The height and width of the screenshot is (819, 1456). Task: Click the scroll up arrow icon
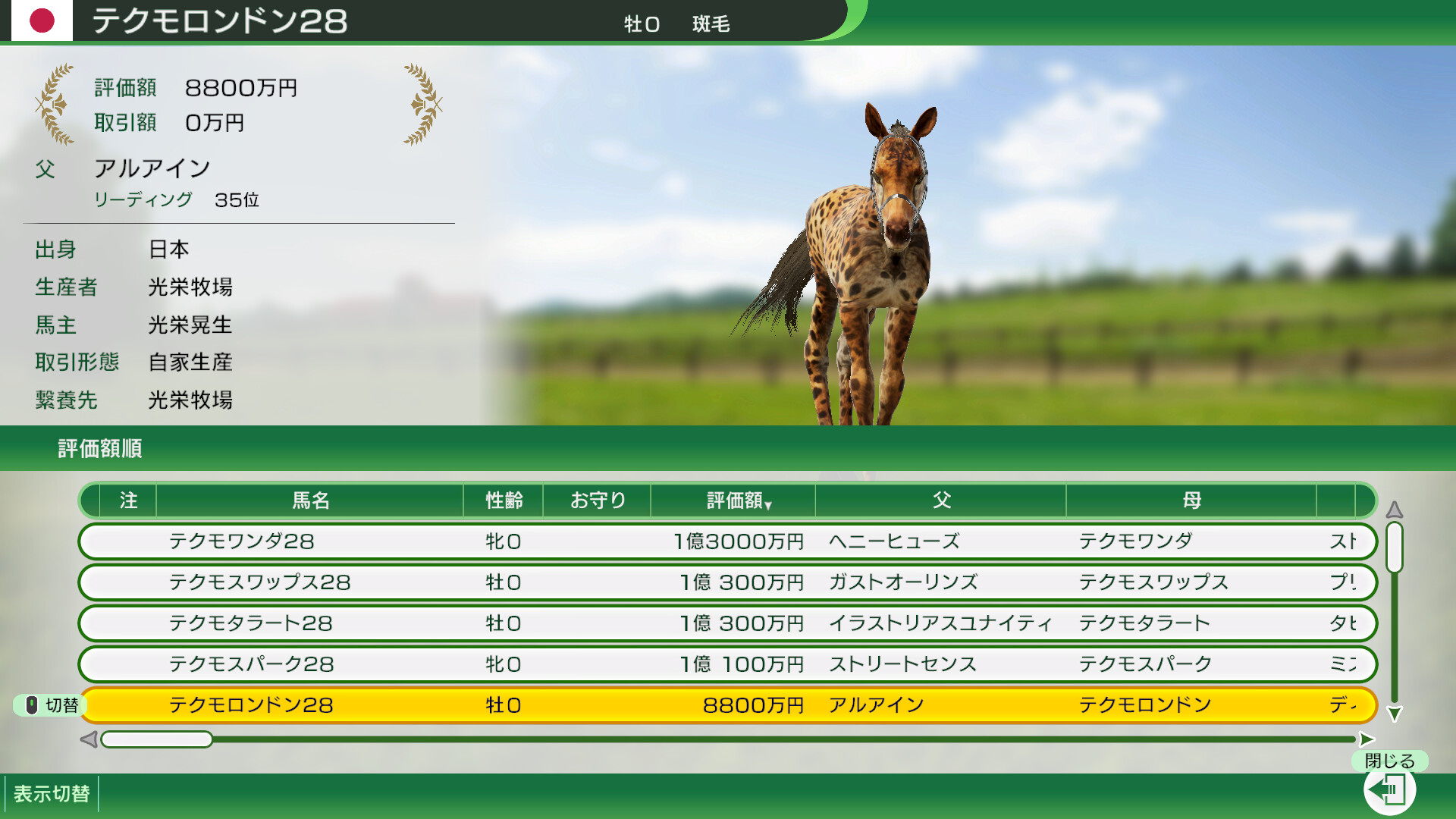pos(1394,510)
